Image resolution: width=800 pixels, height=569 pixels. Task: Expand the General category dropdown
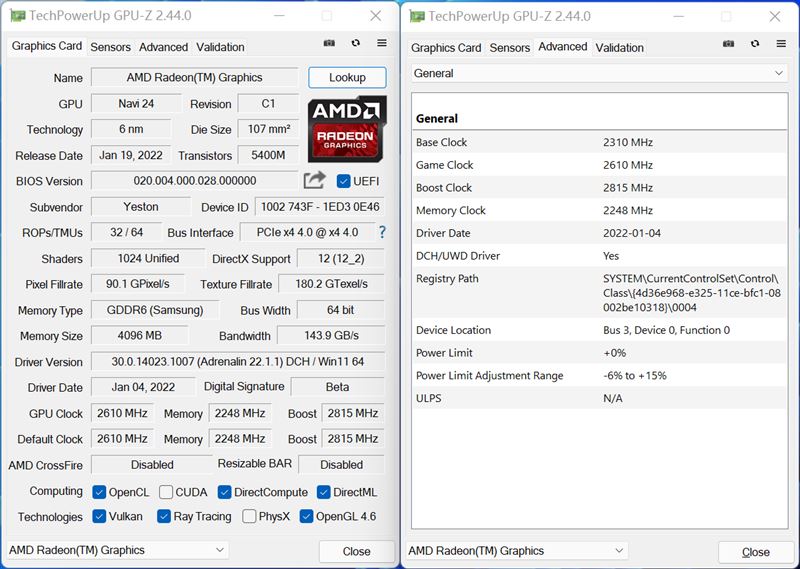pyautogui.click(x=600, y=73)
